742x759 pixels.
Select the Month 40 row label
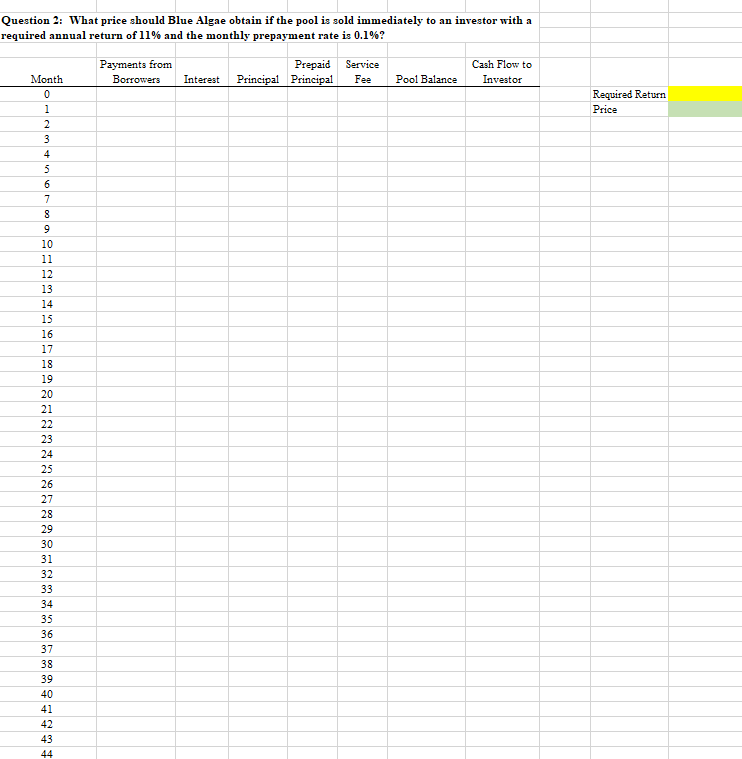tap(47, 694)
